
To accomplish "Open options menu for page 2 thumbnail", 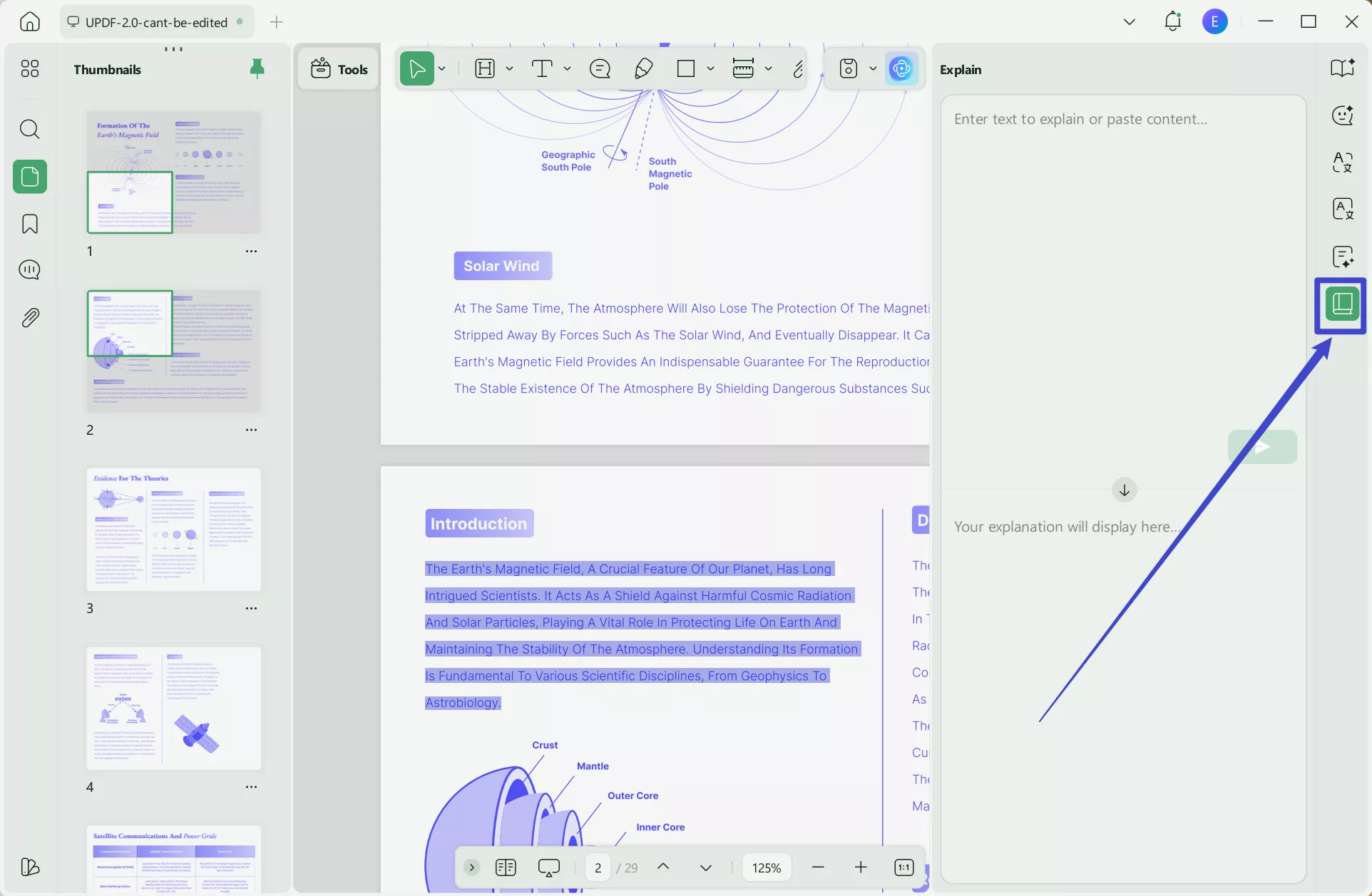I will click(x=251, y=430).
